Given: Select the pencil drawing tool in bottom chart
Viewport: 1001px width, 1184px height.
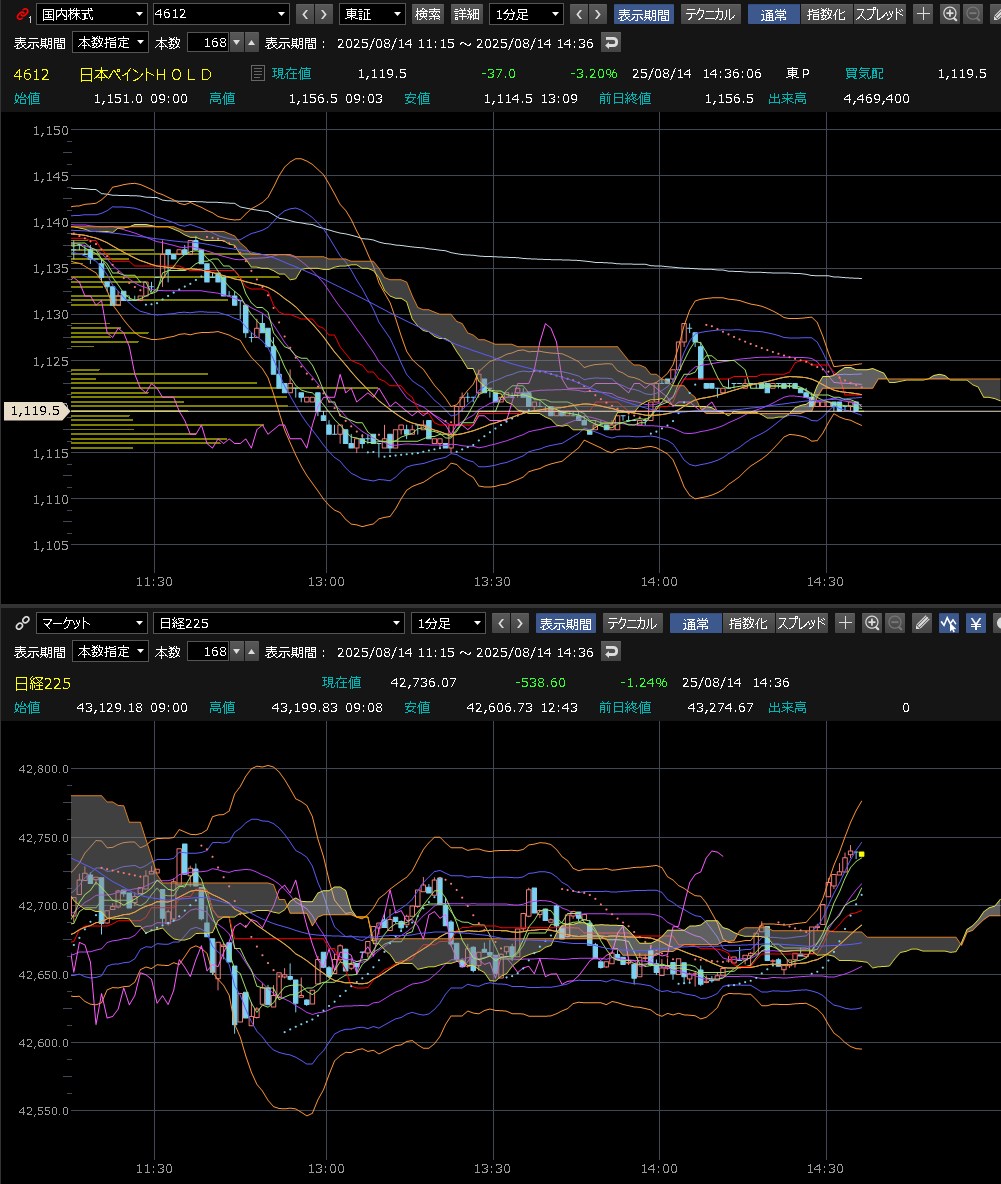Looking at the screenshot, I should click(x=922, y=623).
